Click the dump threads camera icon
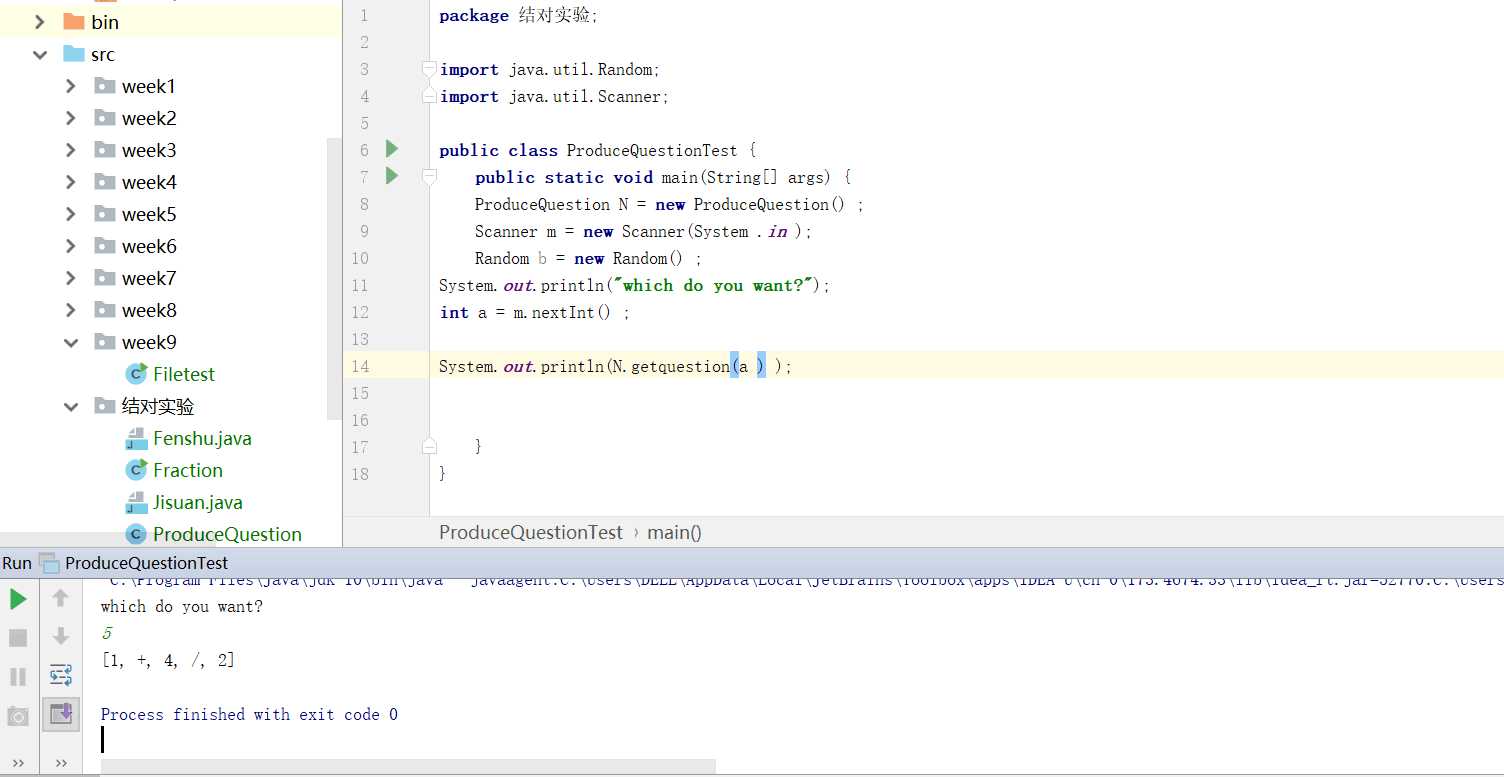Screen dimensions: 1504x777 tap(18, 715)
